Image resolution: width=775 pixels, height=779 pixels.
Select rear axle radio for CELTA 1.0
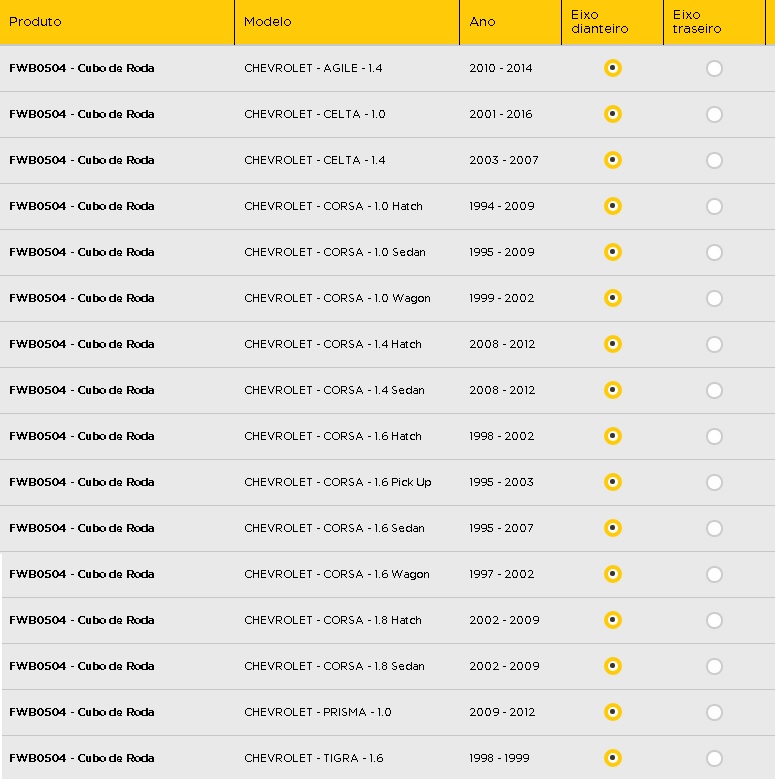pyautogui.click(x=714, y=115)
